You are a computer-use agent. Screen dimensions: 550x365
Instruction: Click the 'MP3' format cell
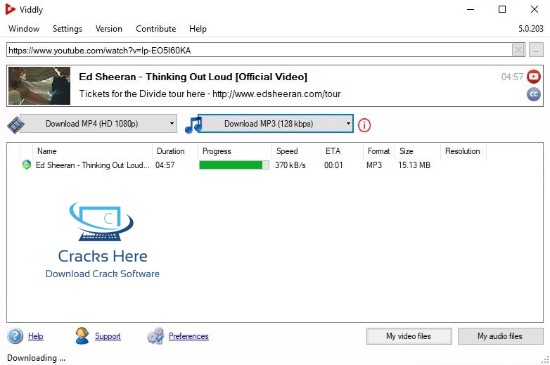tap(374, 165)
